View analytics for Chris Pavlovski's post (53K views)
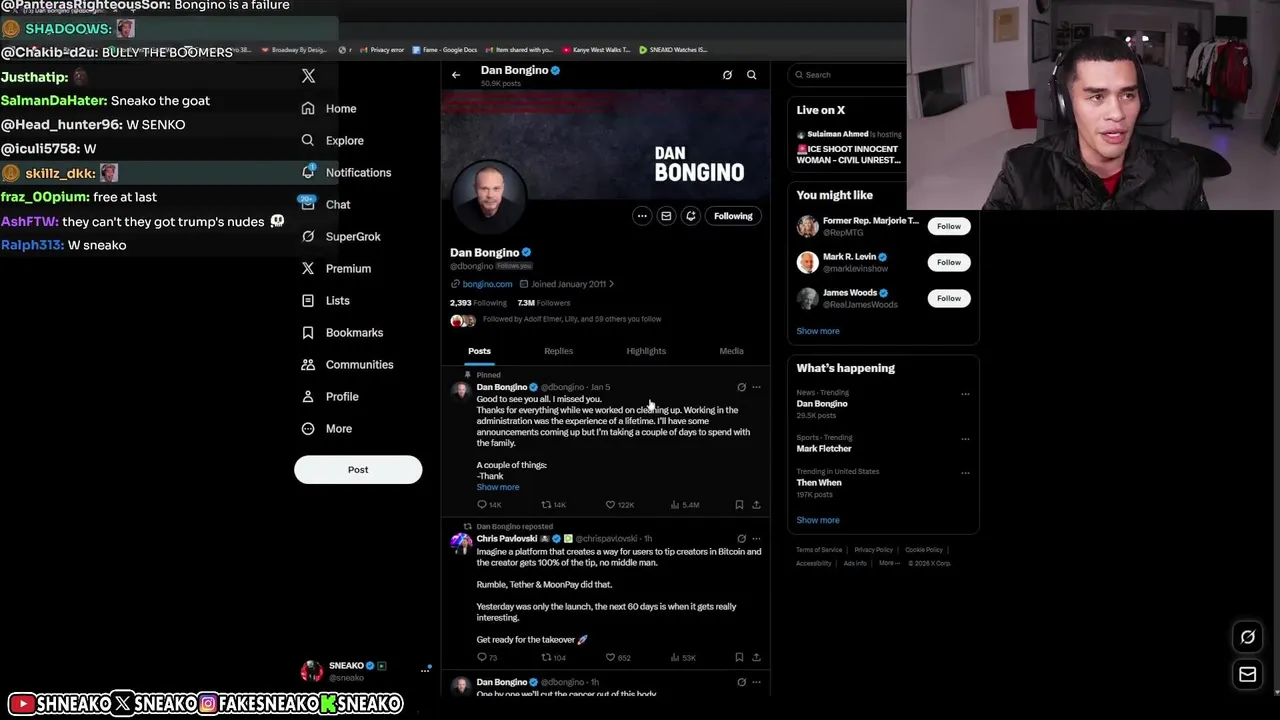The image size is (1280, 720). point(683,658)
